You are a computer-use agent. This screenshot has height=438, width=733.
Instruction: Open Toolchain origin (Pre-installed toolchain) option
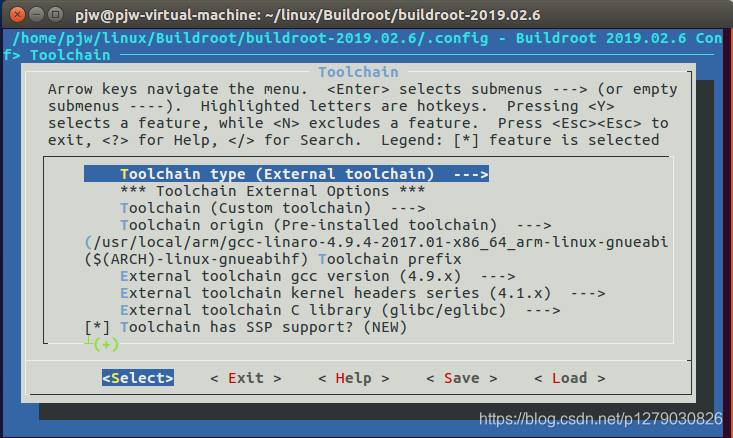click(x=336, y=225)
